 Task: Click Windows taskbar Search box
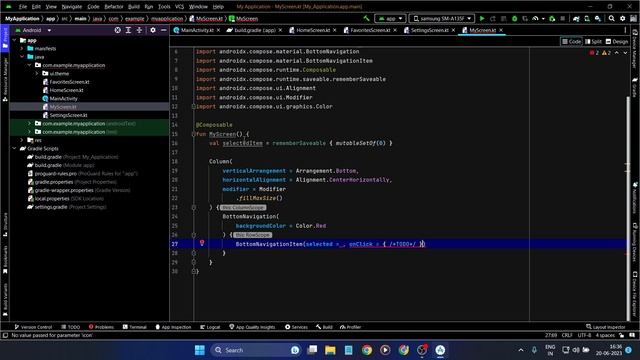(256, 350)
